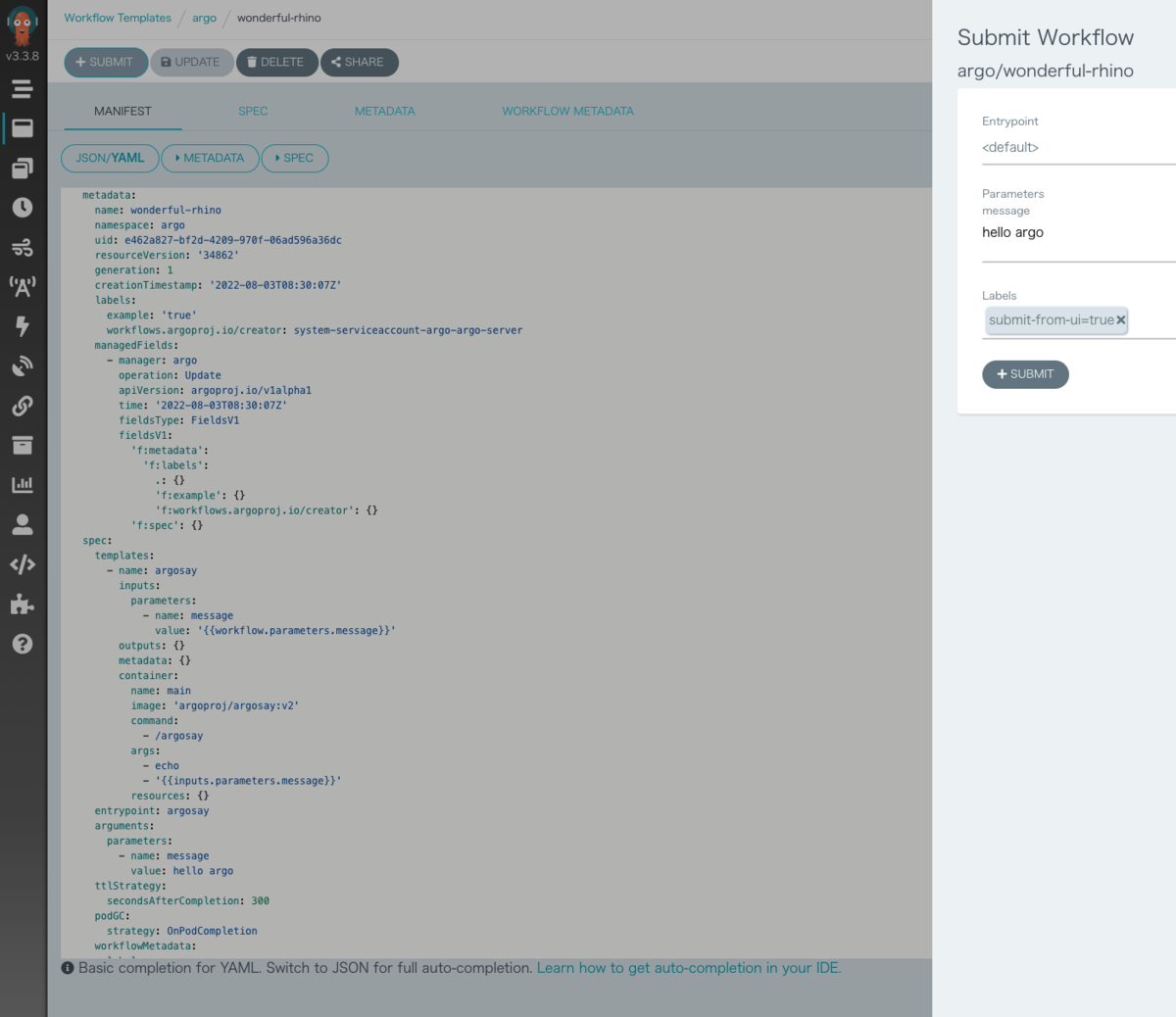Click the Argo octopus logo
The width and height of the screenshot is (1176, 1017).
click(x=23, y=24)
